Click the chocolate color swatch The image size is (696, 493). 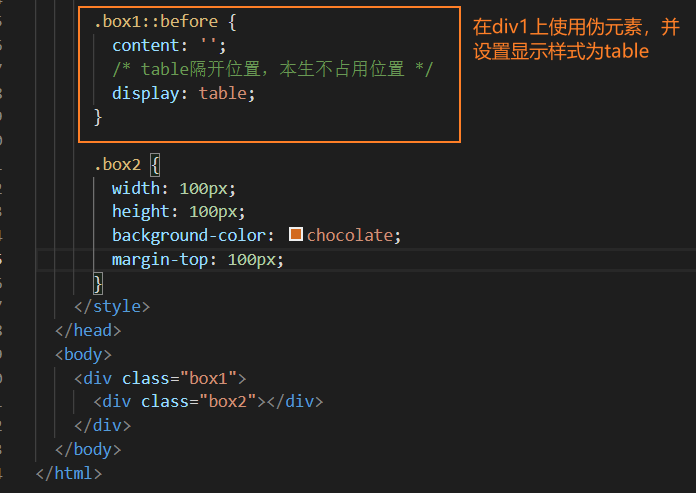(296, 234)
